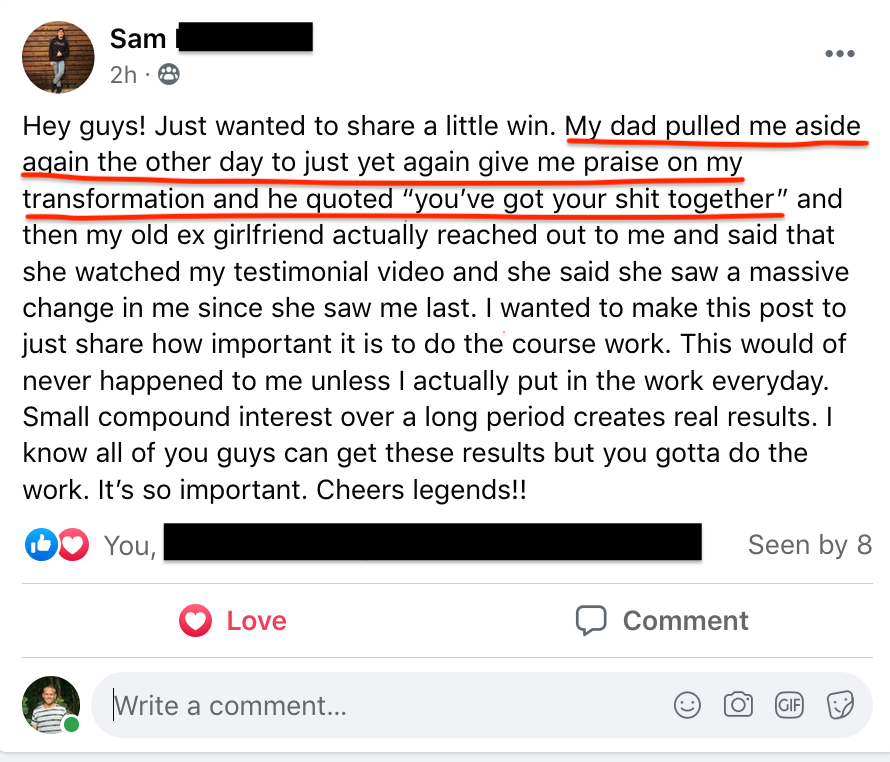Click your own commenter avatar
The height and width of the screenshot is (762, 890).
51,705
